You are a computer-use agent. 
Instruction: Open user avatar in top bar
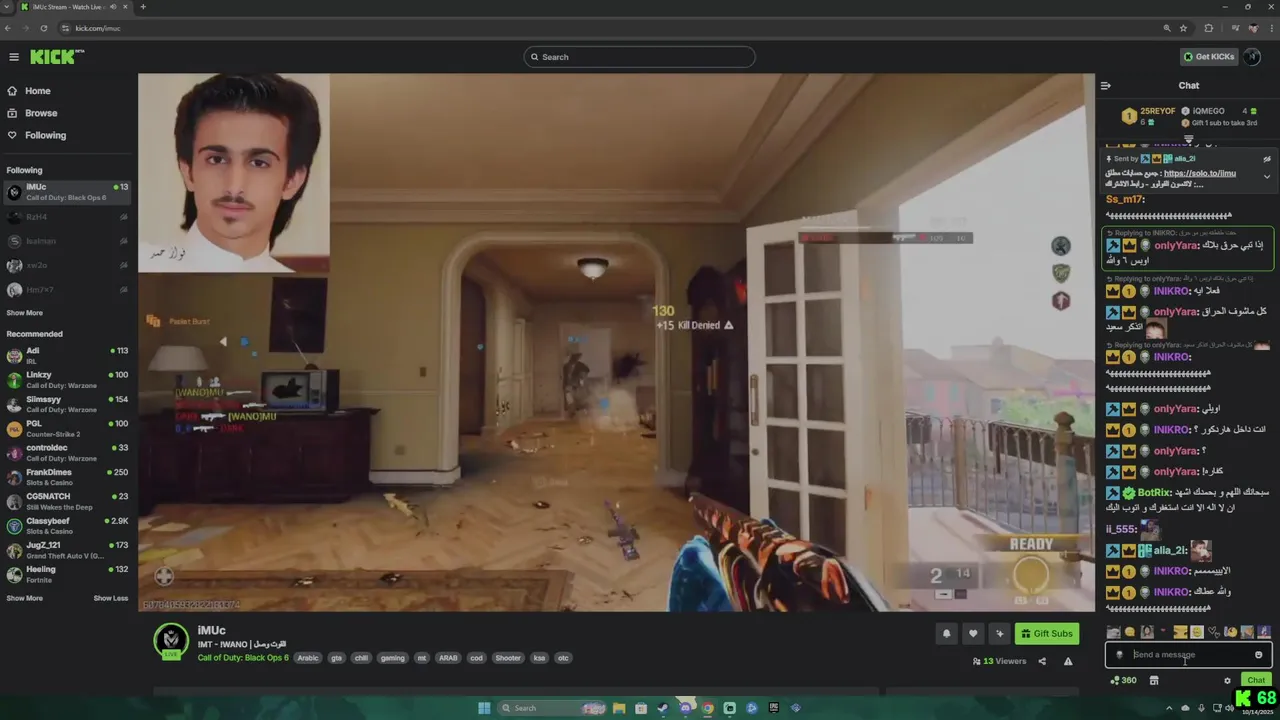1252,57
